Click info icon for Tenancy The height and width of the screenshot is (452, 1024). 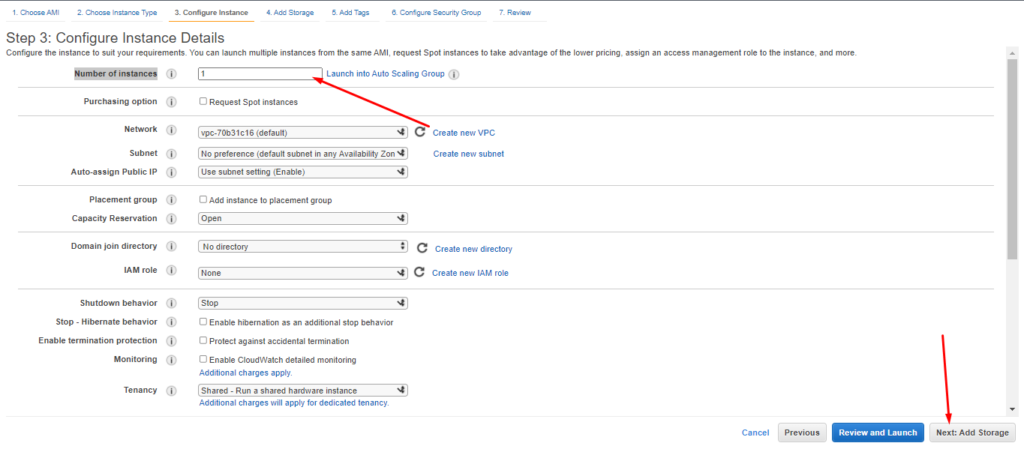172,391
